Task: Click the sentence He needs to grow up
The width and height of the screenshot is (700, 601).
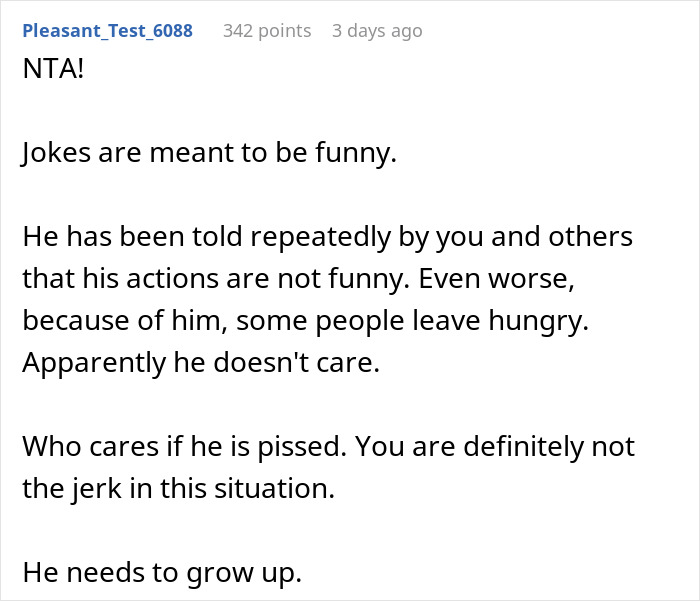Action: (x=162, y=575)
